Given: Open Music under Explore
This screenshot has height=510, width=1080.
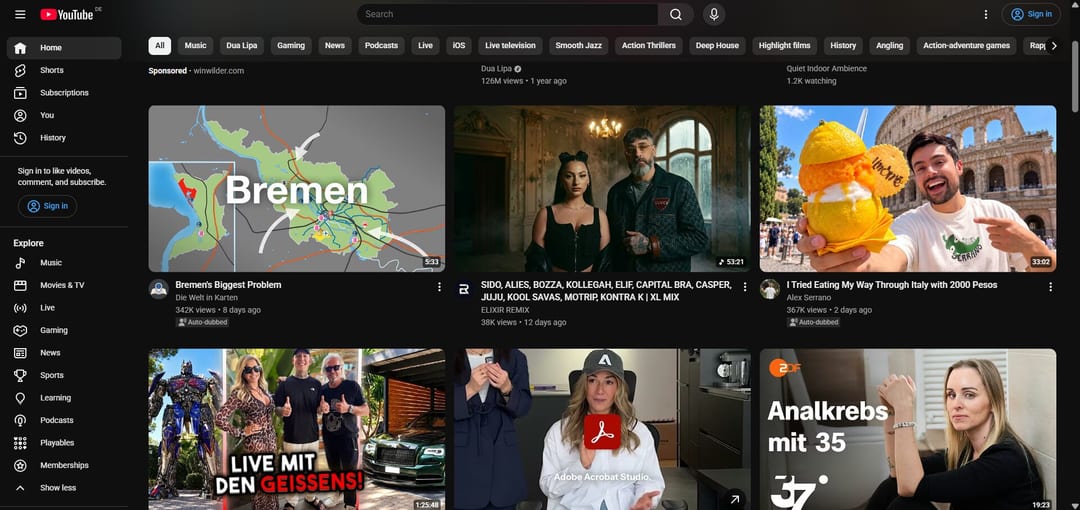Looking at the screenshot, I should click(x=64, y=263).
